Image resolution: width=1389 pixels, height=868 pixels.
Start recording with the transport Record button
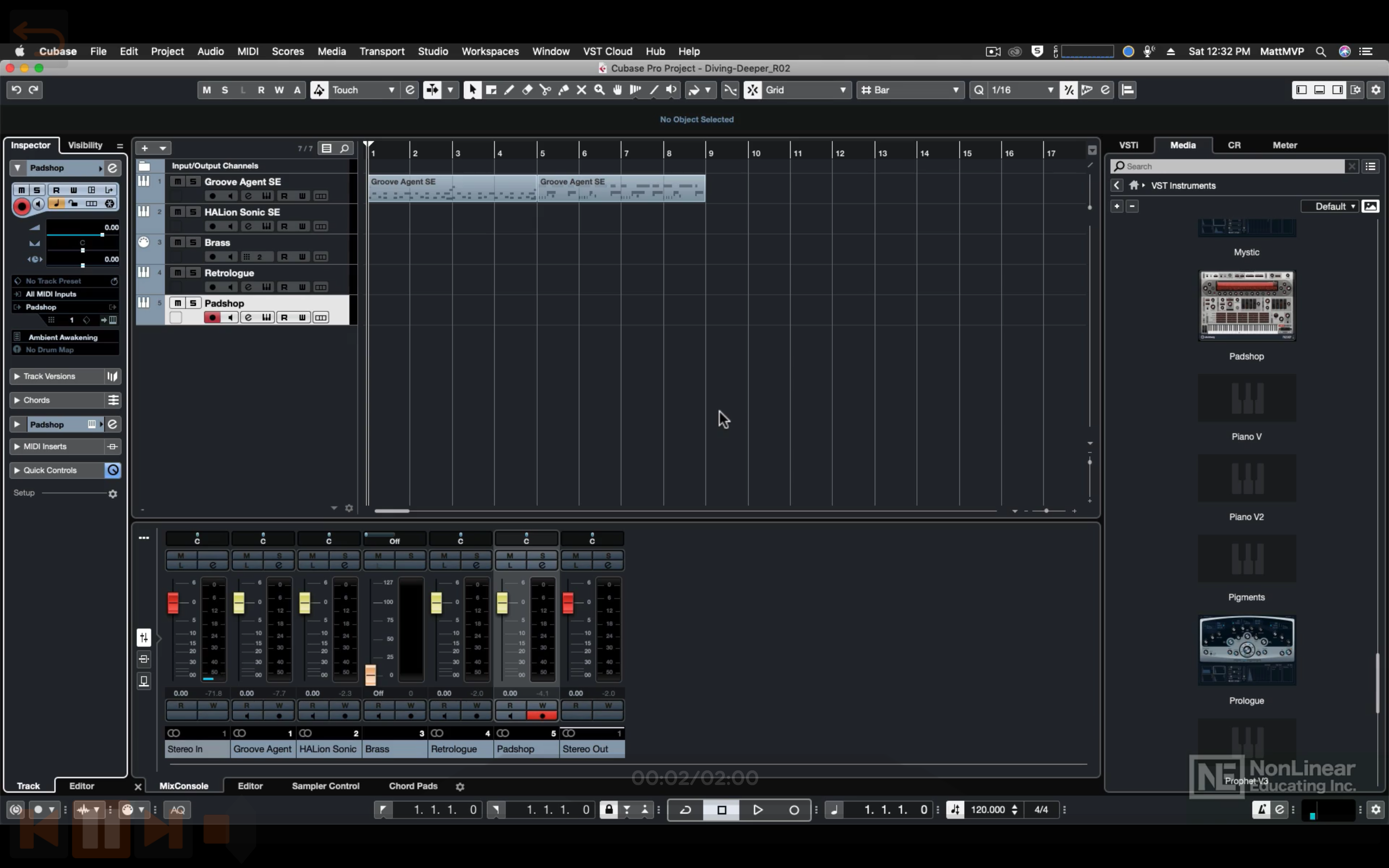tap(794, 810)
